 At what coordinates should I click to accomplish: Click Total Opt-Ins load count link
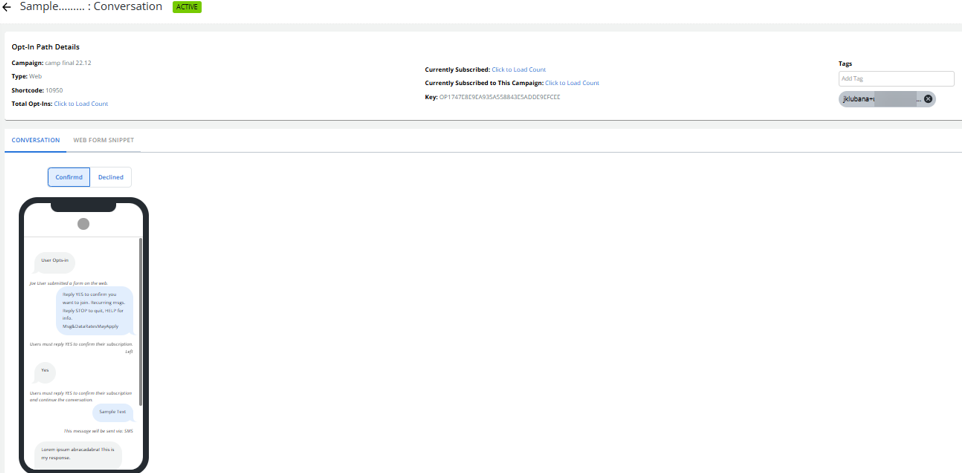[x=81, y=104]
